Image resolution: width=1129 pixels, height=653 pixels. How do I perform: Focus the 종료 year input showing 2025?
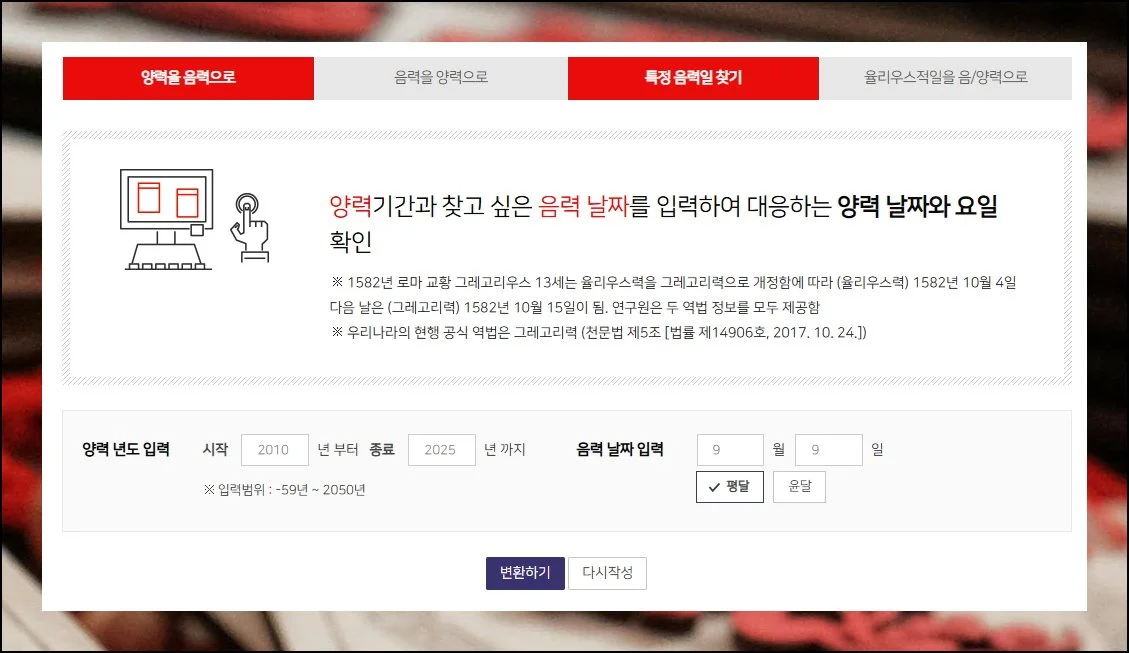pyautogui.click(x=441, y=450)
